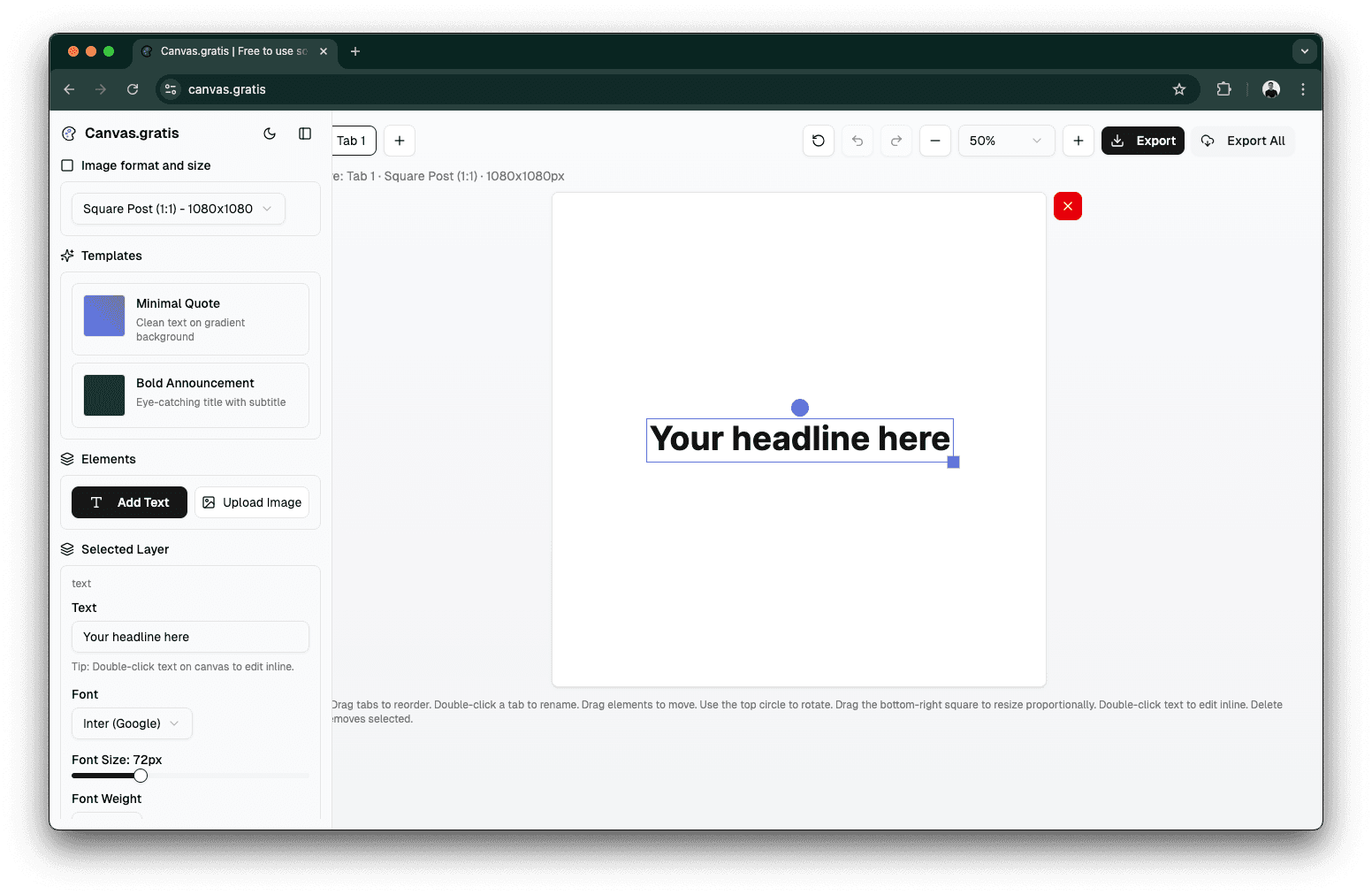Click the reset canvas circular arrow icon
The image size is (1372, 895).
click(x=819, y=141)
